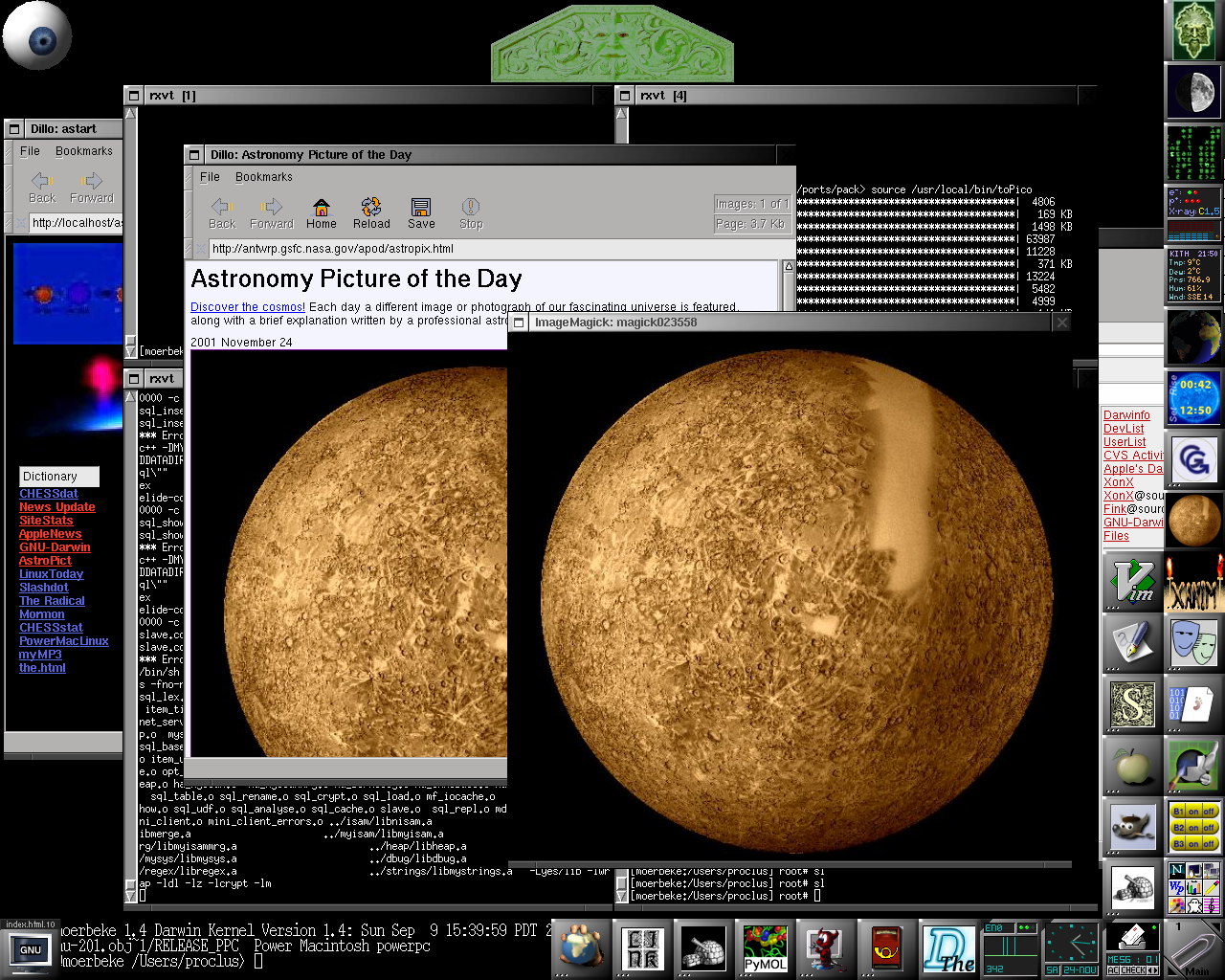Screen dimensions: 1225x980
Task: Reload the Astronomy Picture page
Action: 371,213
